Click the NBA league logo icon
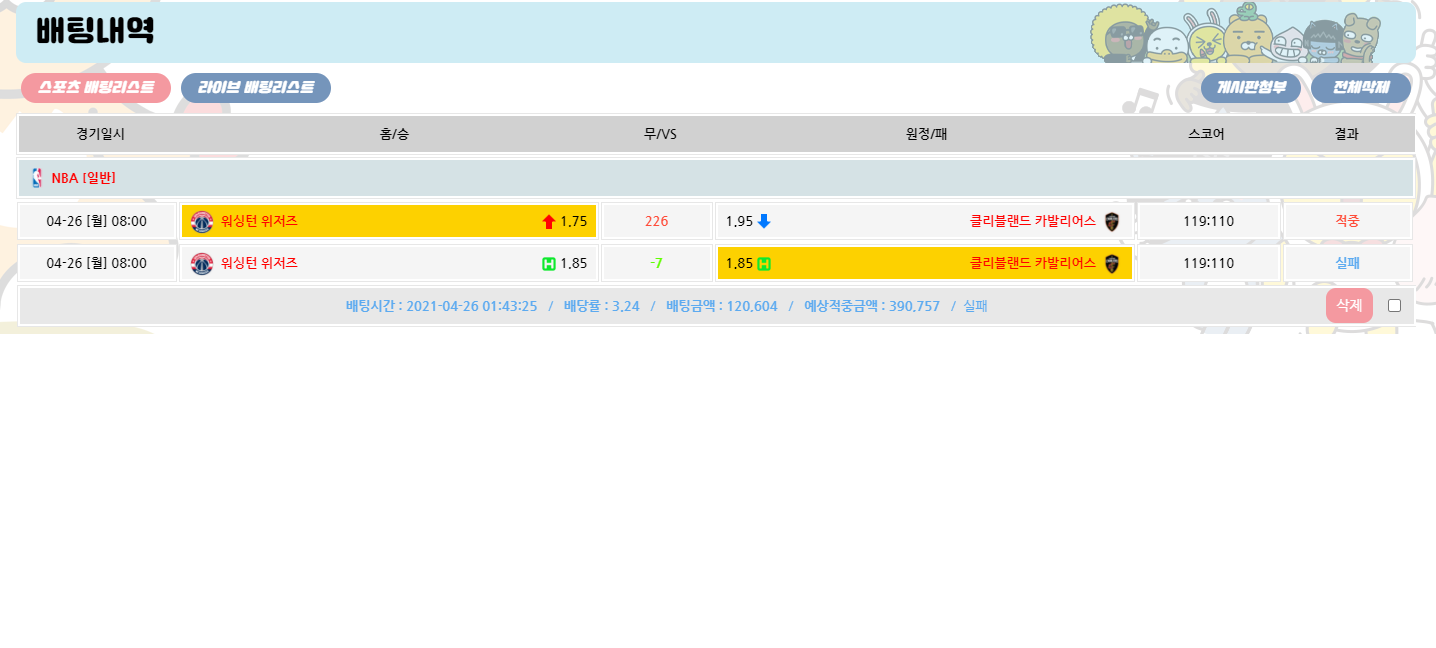The width and height of the screenshot is (1436, 648). pos(37,178)
